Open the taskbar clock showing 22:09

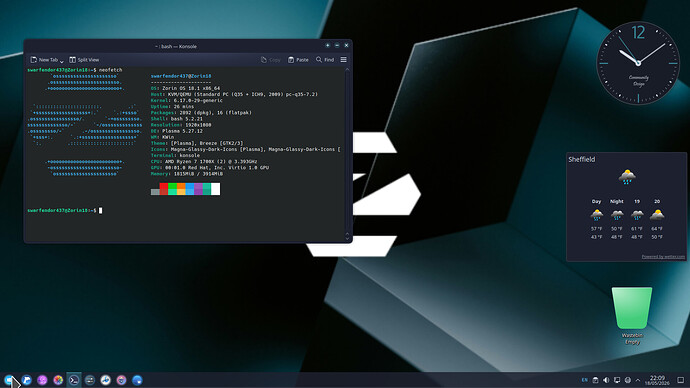pyautogui.click(x=657, y=381)
